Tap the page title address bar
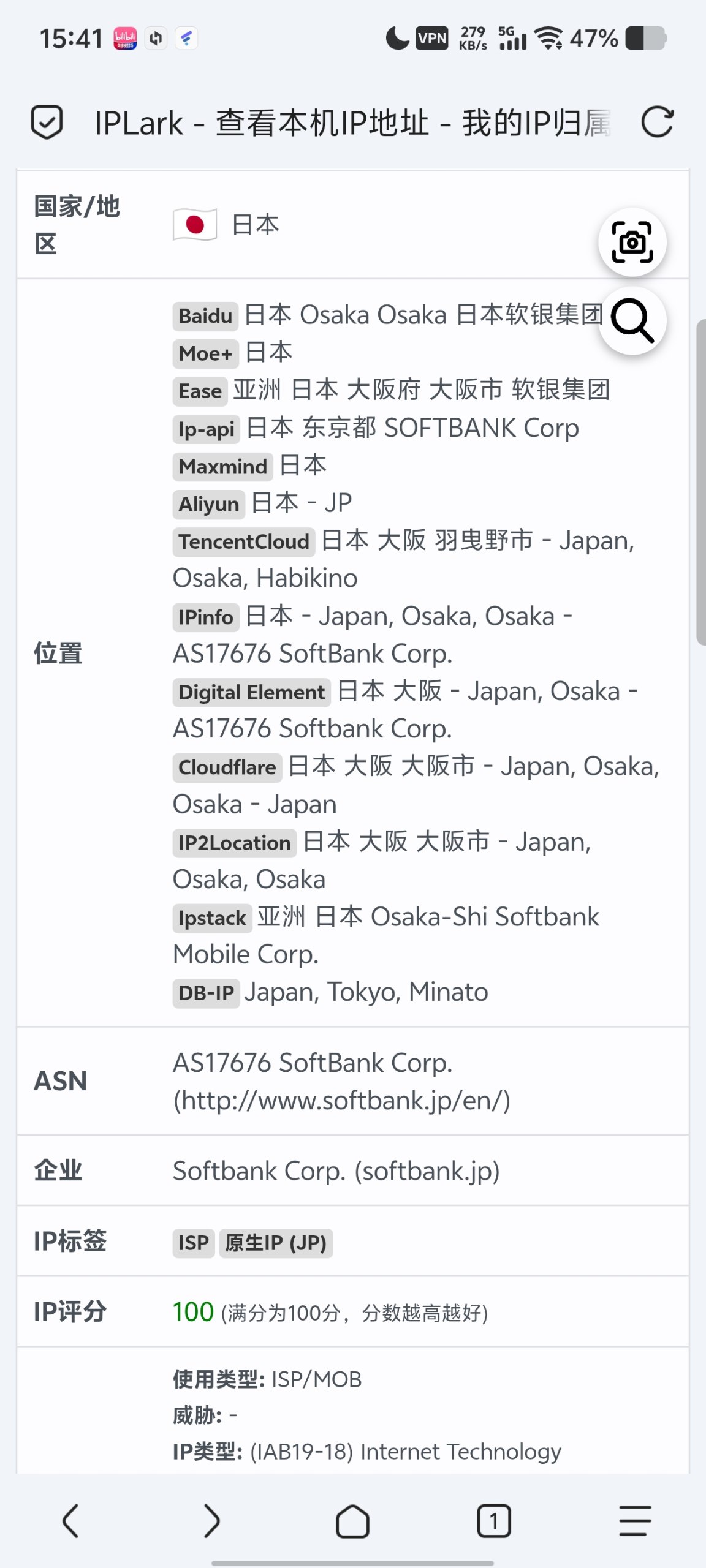This screenshot has height=1568, width=706. (352, 123)
